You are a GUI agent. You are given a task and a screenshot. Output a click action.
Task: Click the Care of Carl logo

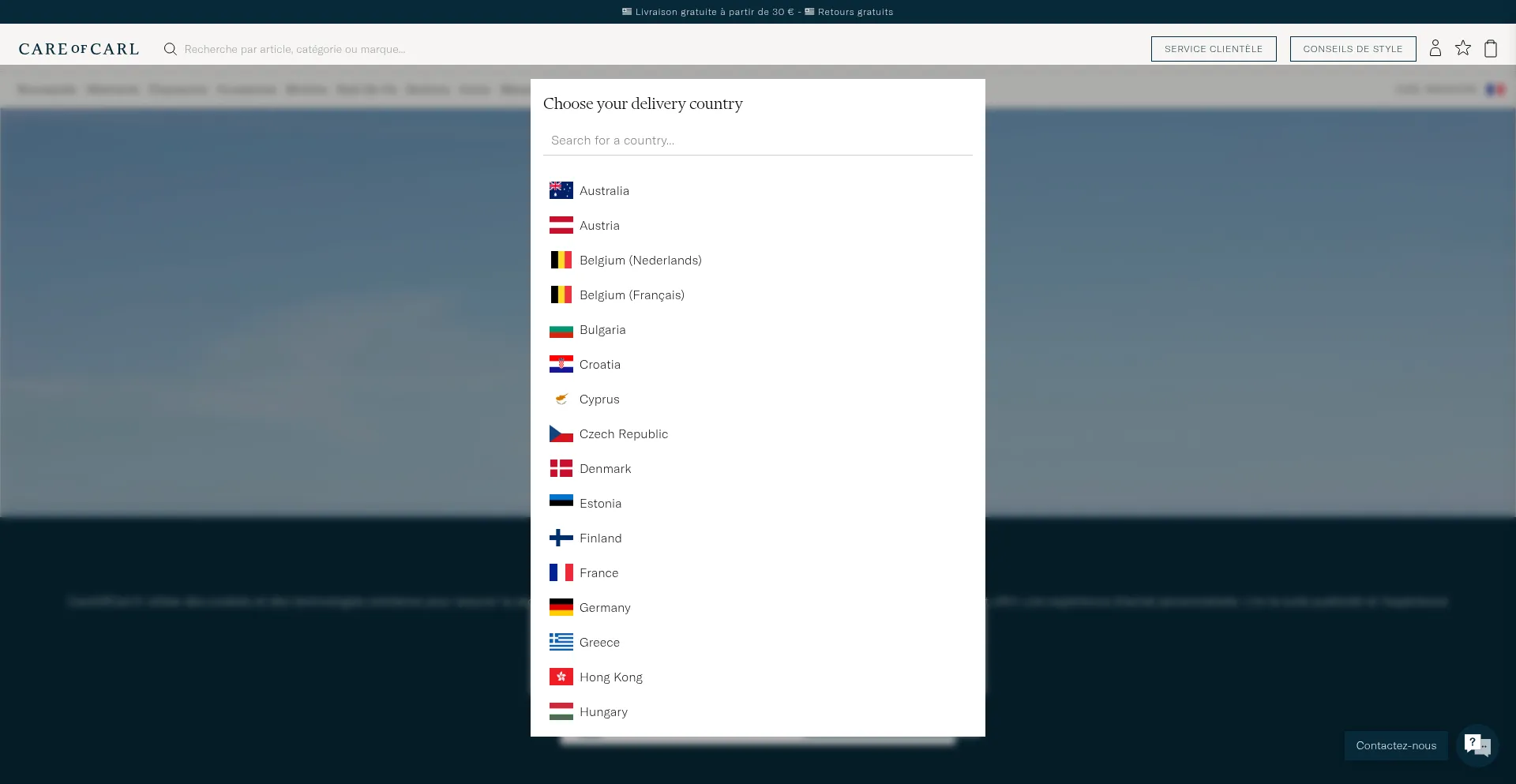coord(79,49)
